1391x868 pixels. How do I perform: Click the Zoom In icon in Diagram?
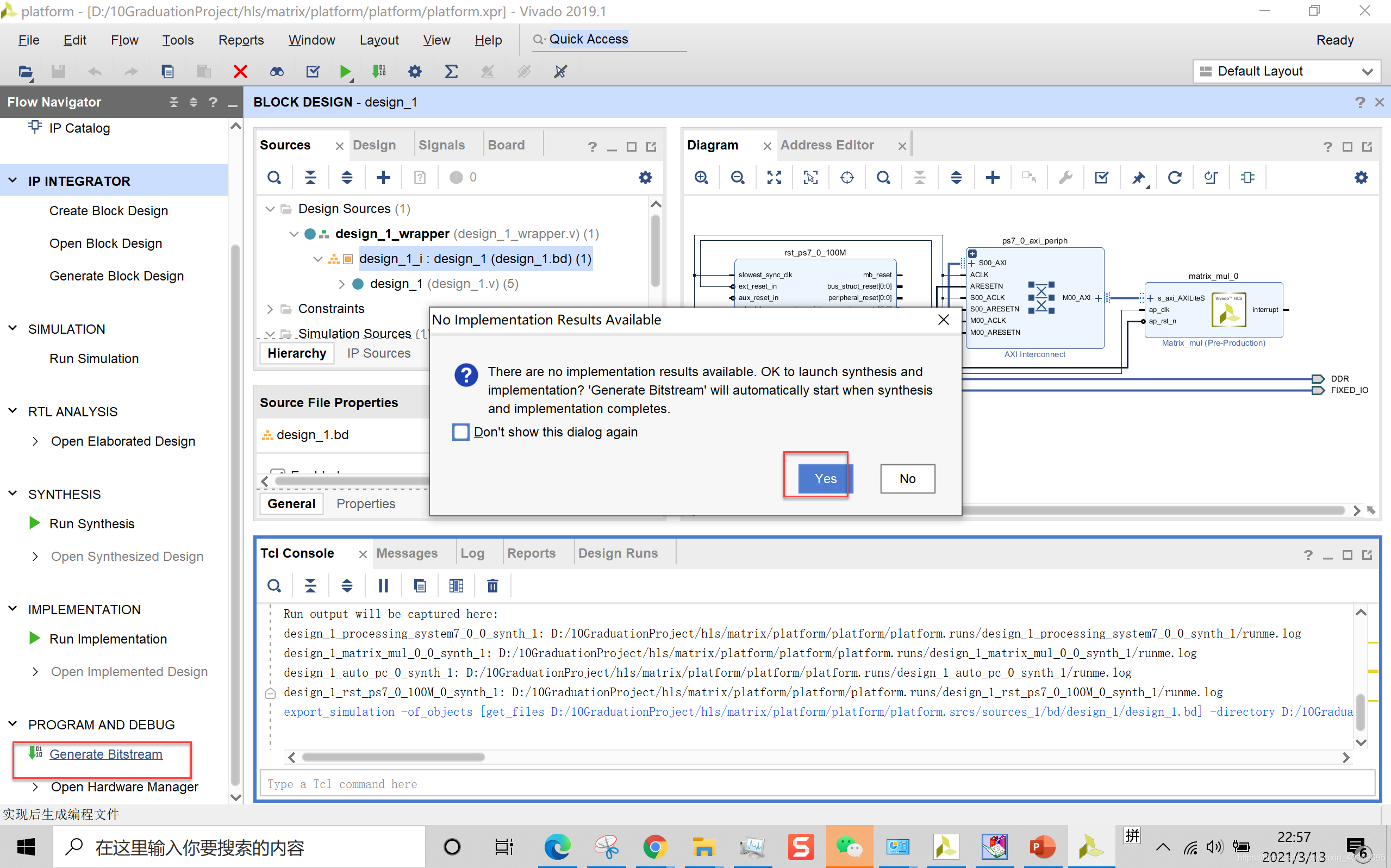coord(701,177)
